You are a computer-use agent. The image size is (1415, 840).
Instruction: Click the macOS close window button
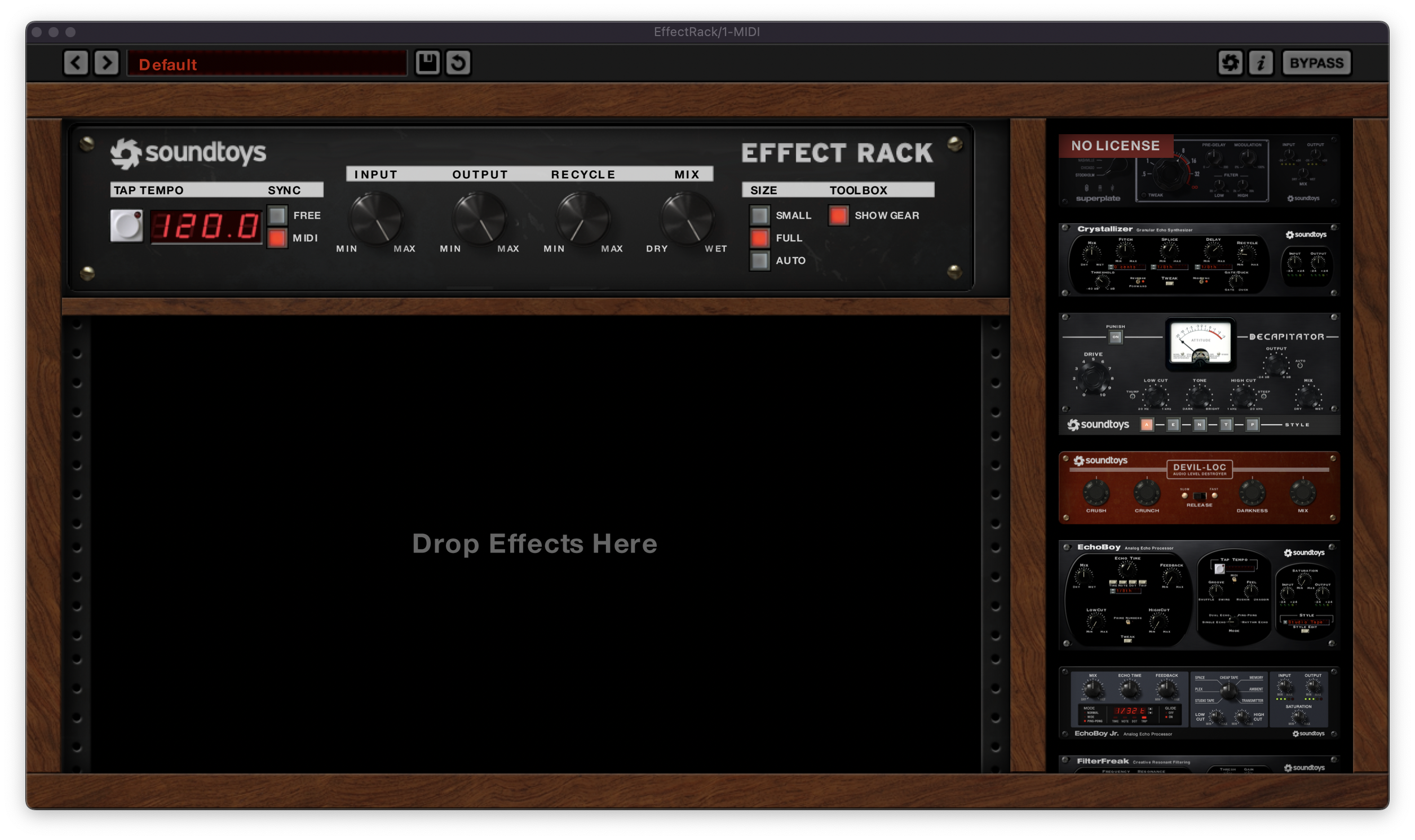coord(37,32)
